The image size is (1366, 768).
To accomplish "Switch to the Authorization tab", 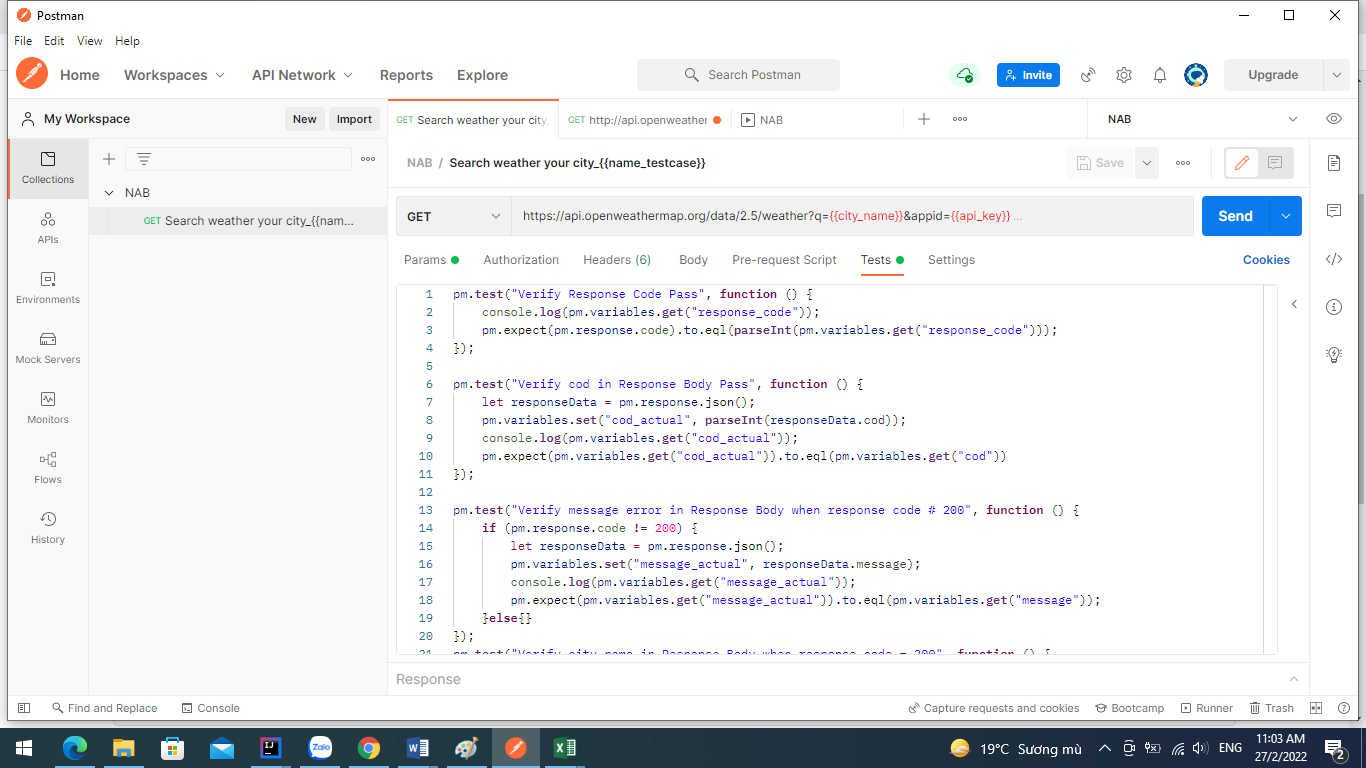I will 521,260.
